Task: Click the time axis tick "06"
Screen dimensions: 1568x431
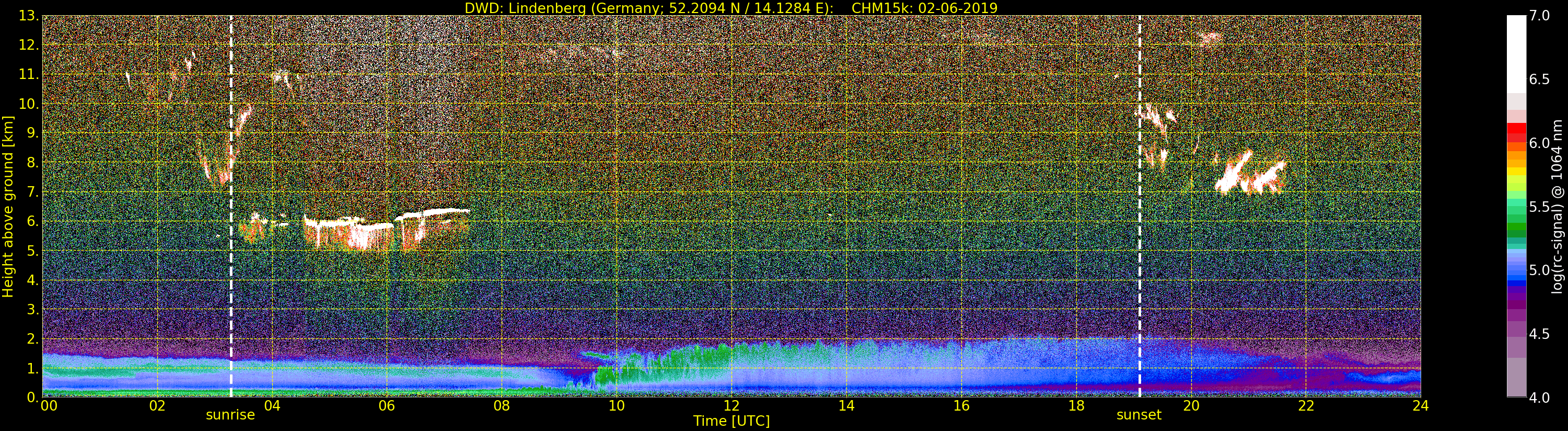Action: [387, 406]
